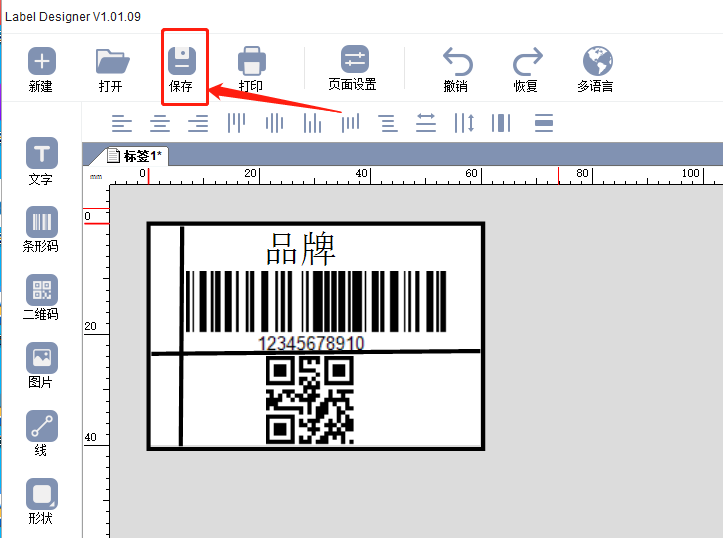Screen dimensions: 723x538
Task: Click the vertical arrows spacing icon
Action: pyautogui.click(x=464, y=123)
